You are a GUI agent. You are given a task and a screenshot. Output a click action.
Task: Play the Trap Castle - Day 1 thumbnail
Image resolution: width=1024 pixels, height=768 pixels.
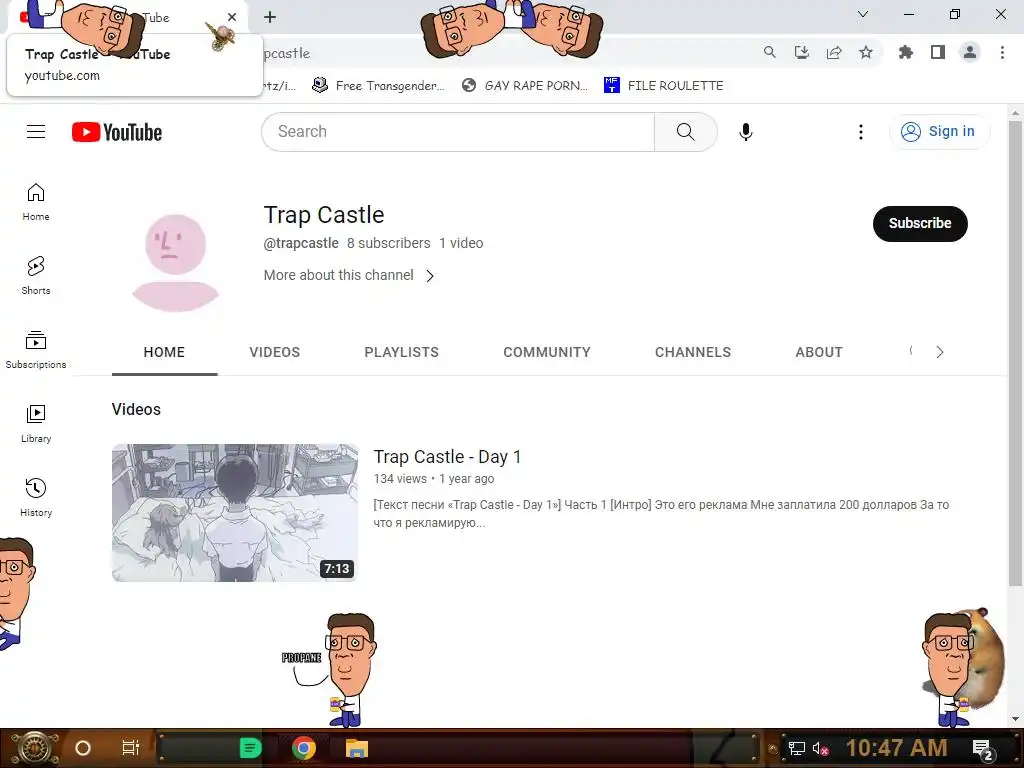tap(234, 513)
